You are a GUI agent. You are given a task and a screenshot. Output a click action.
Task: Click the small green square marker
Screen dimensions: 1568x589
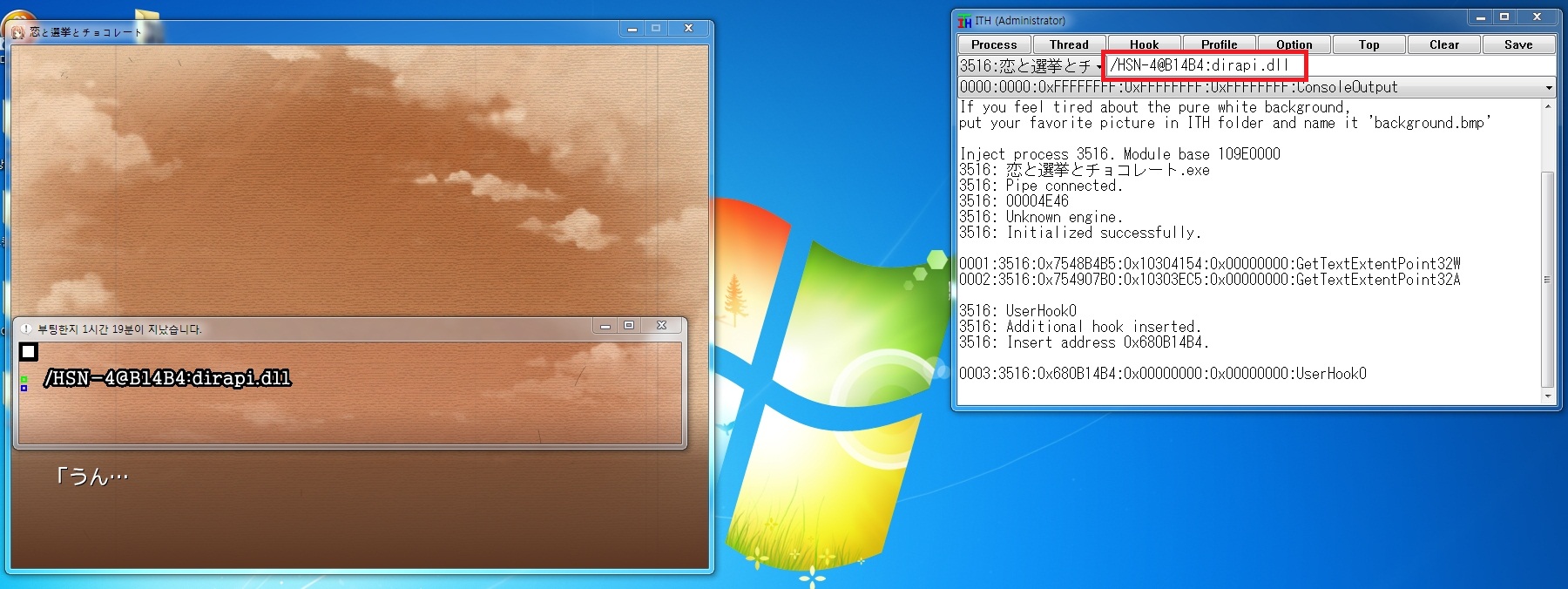(24, 379)
